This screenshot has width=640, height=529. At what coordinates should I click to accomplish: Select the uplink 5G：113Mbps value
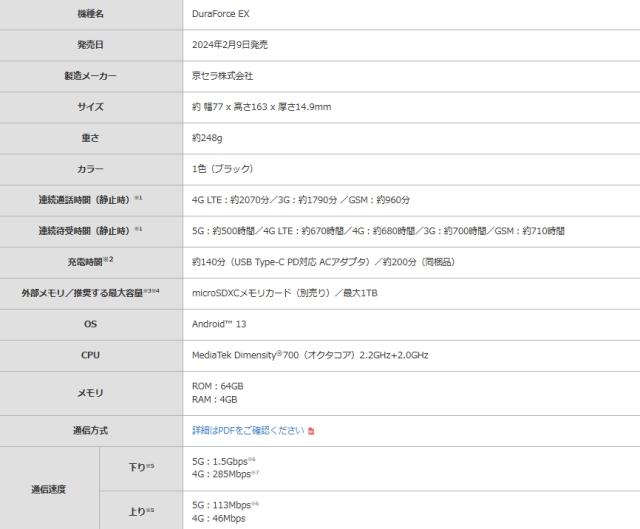[225, 505]
